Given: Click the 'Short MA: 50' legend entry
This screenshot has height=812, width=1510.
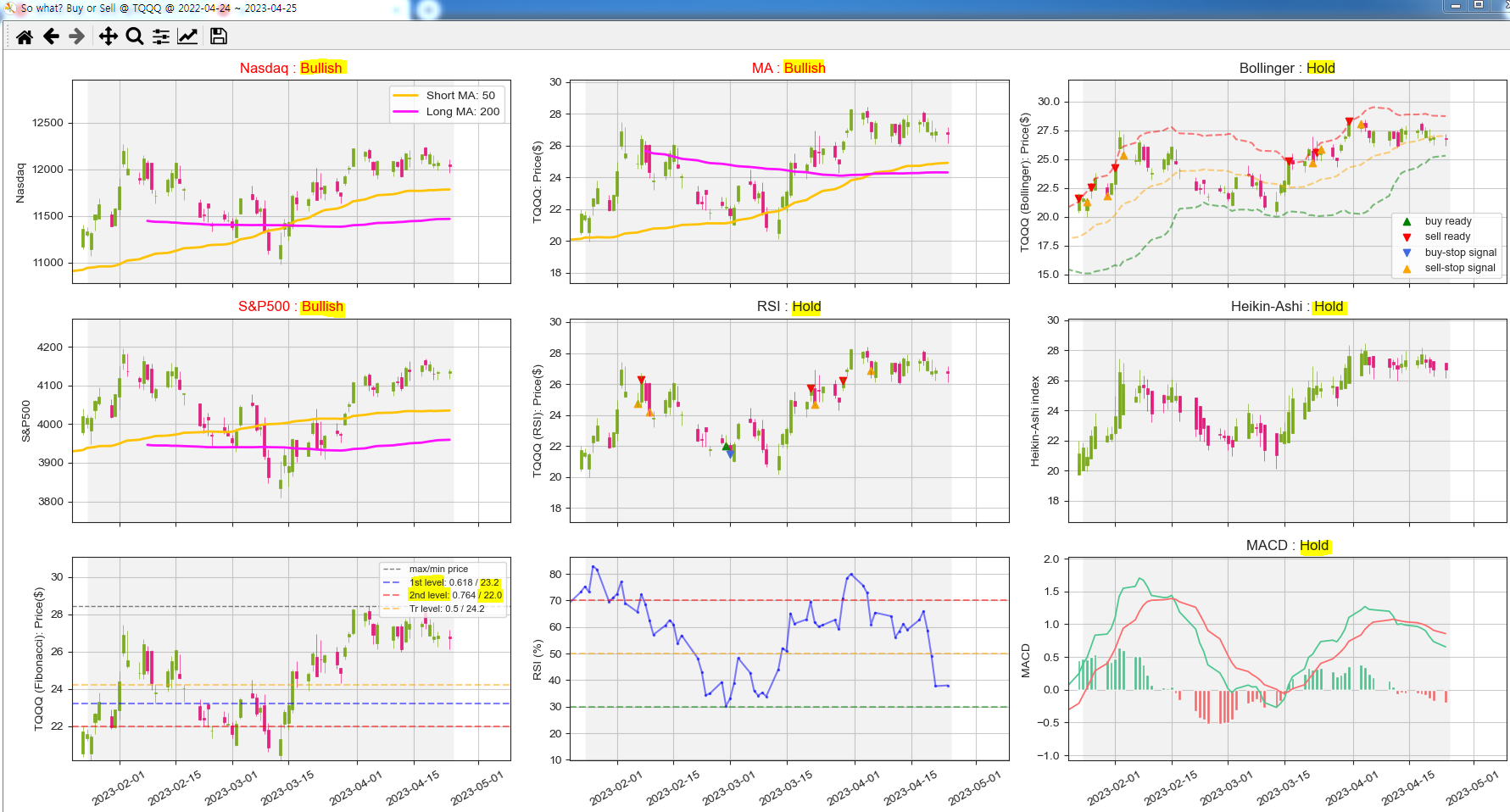Looking at the screenshot, I should click(x=445, y=96).
